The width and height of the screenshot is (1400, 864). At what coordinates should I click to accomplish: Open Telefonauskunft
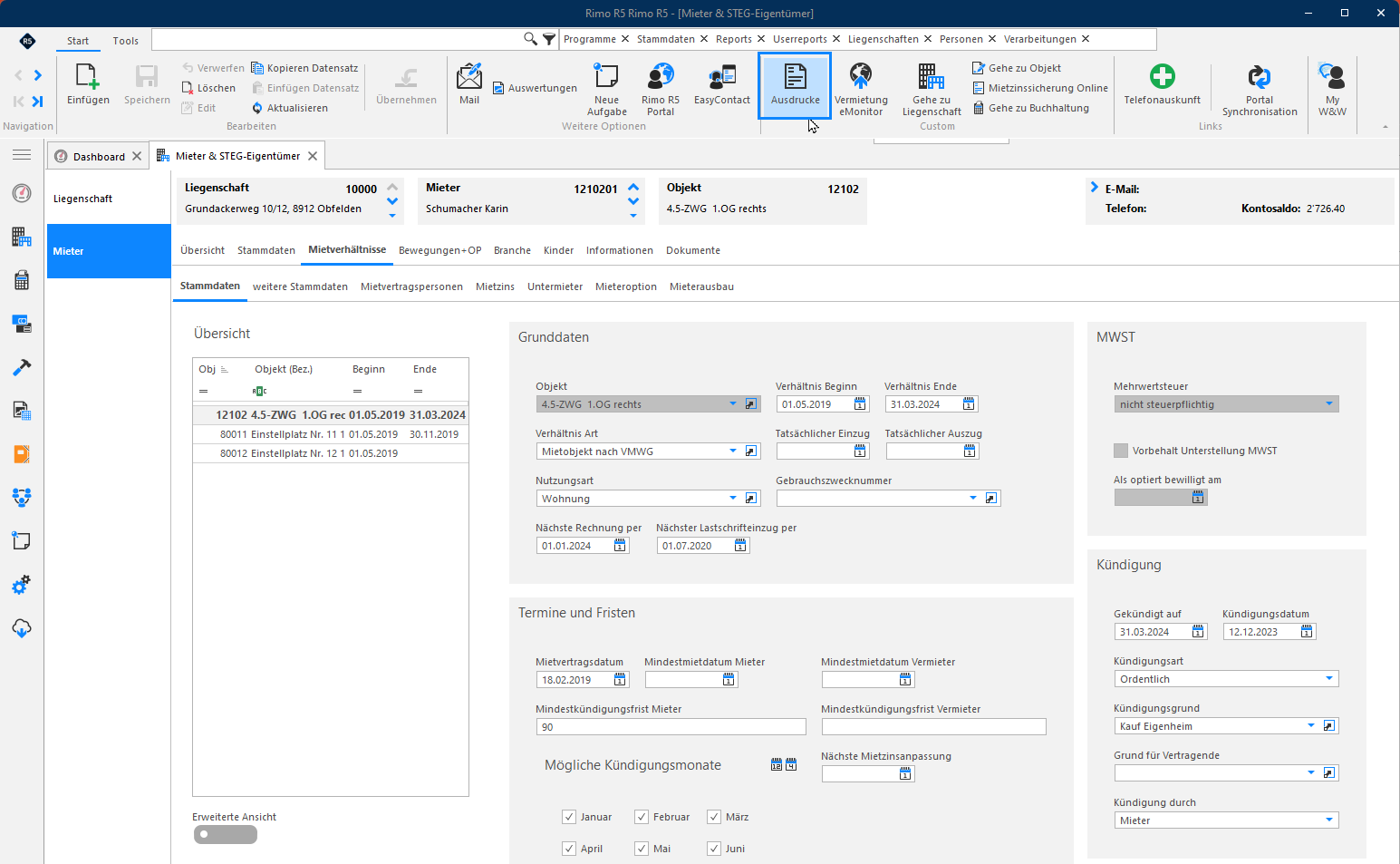1162,84
